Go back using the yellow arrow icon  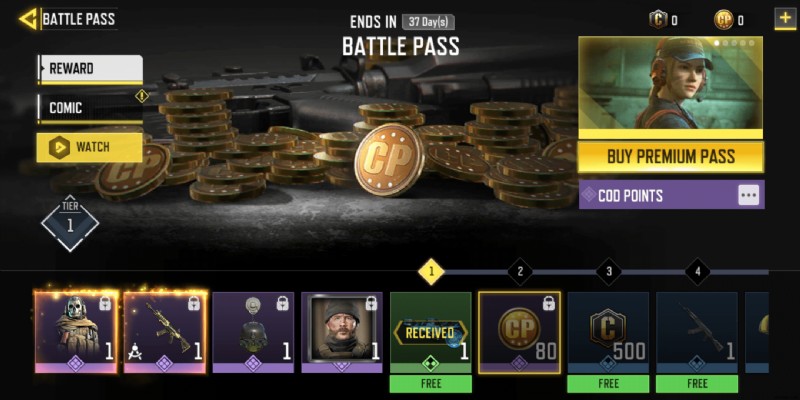[28, 19]
